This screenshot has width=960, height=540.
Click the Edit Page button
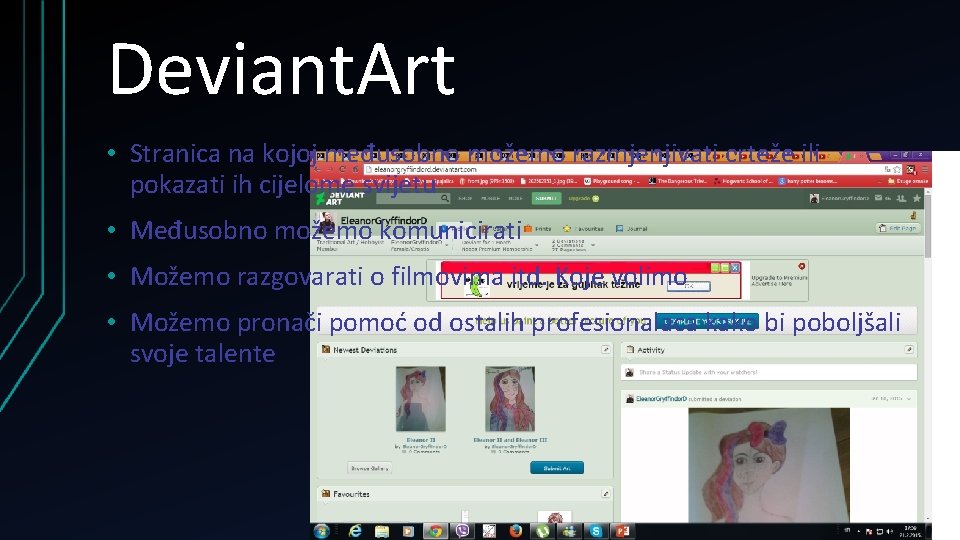898,228
